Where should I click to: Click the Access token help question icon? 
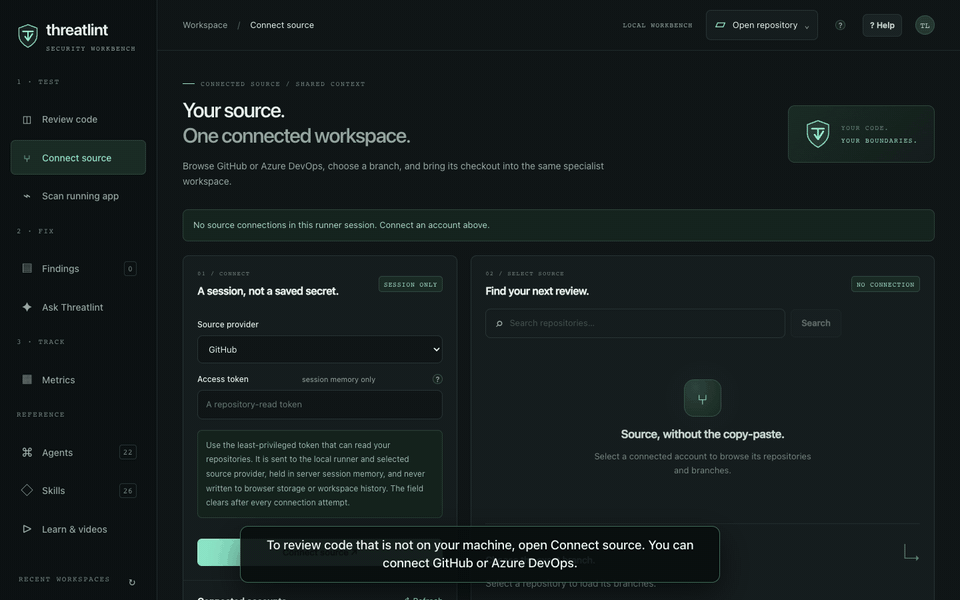click(x=437, y=379)
